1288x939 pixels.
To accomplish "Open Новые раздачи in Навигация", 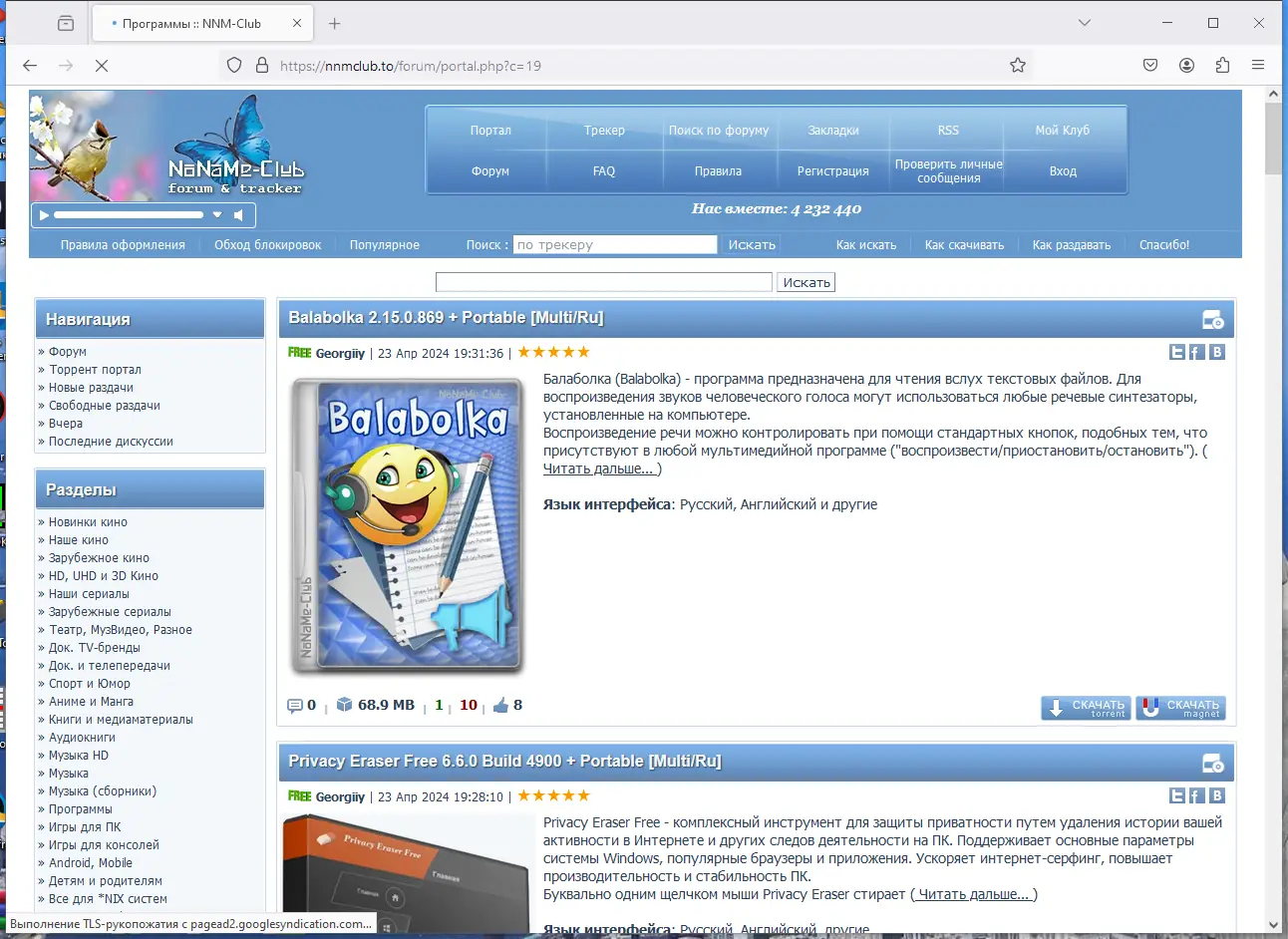I will pos(91,388).
